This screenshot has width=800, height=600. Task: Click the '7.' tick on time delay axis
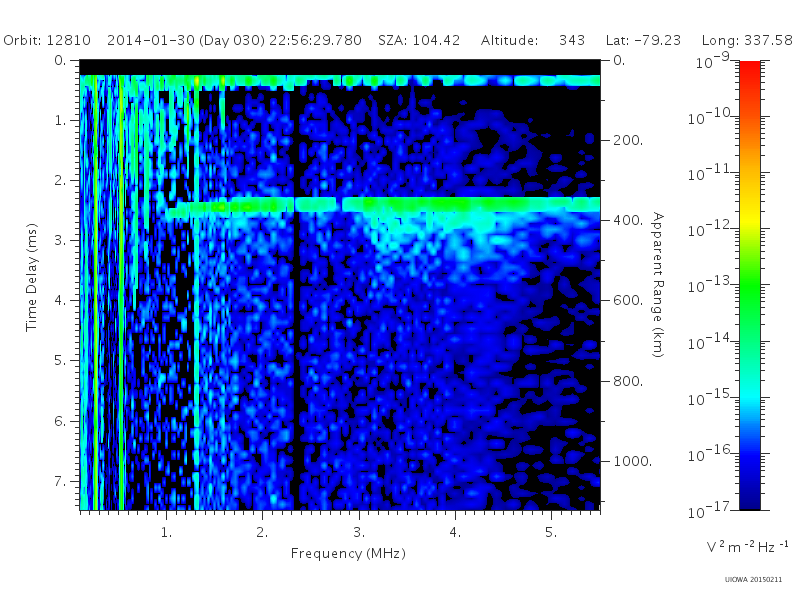(60, 481)
